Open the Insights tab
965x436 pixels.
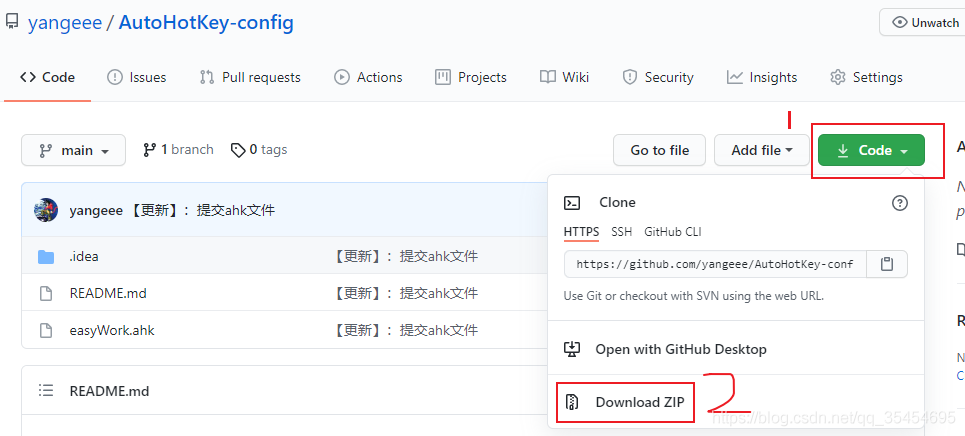pyautogui.click(x=762, y=78)
